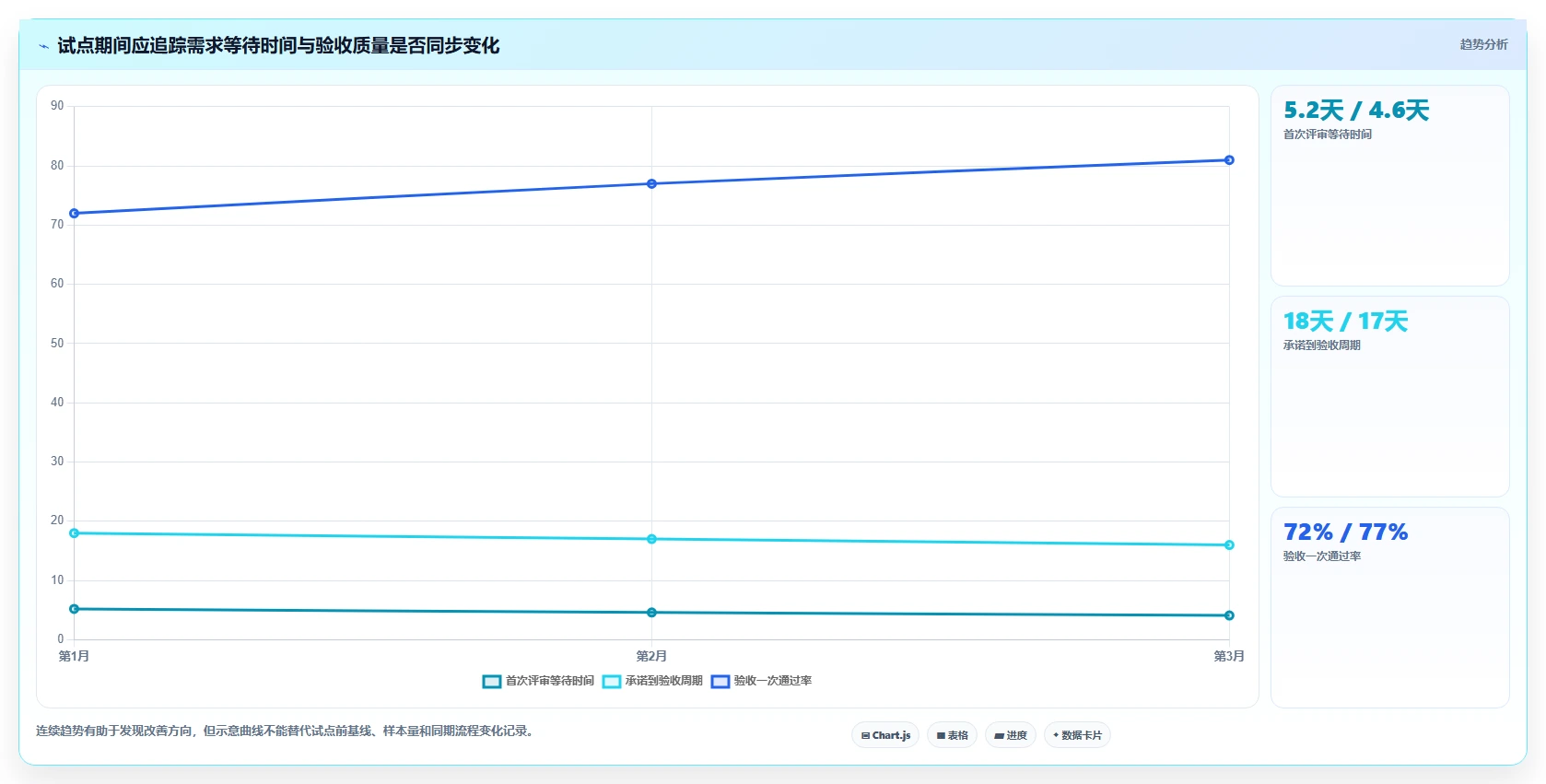Click the y-axis label 50
The height and width of the screenshot is (784, 1546).
57,344
